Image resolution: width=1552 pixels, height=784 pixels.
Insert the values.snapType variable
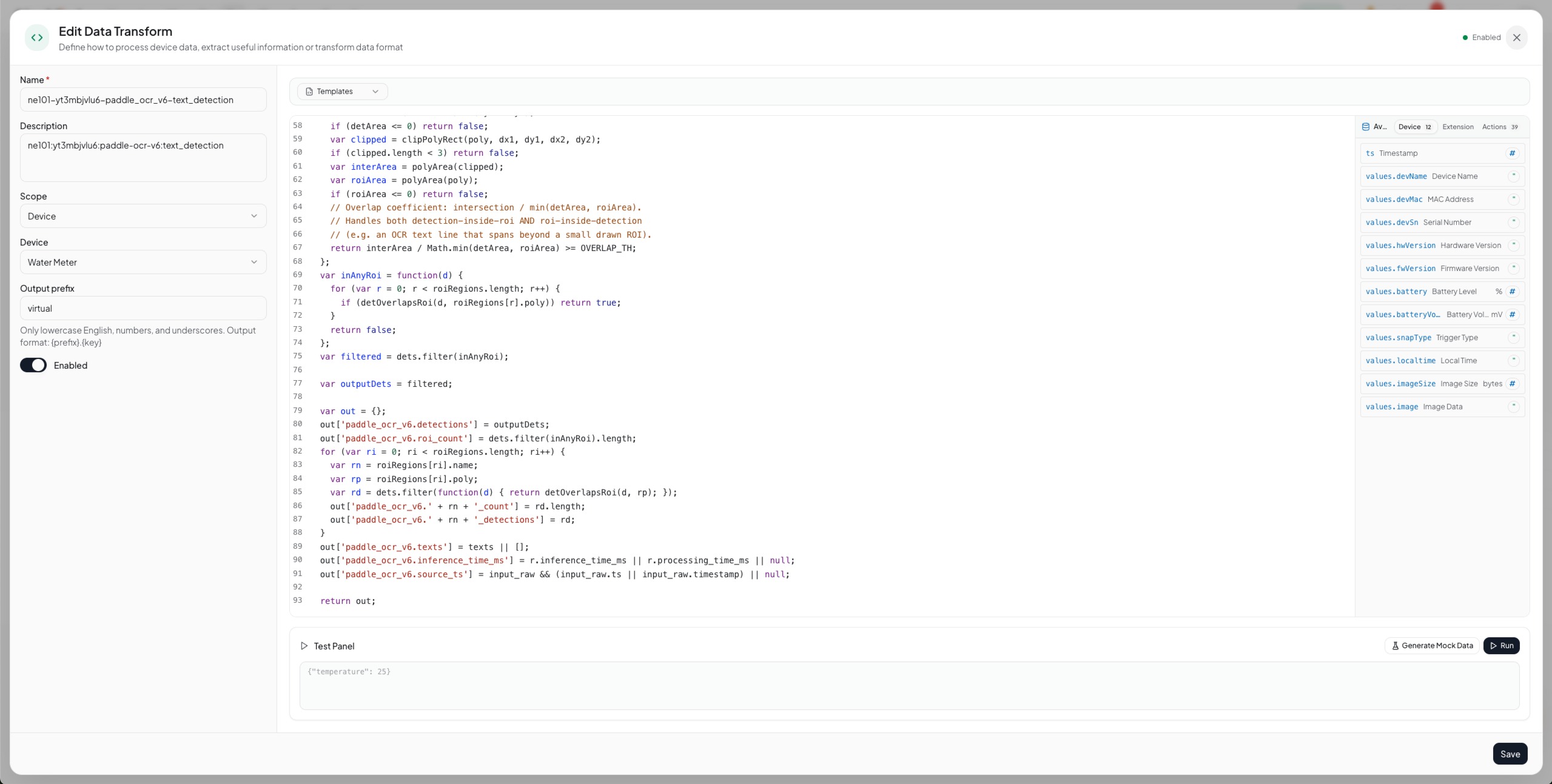[x=1442, y=338]
